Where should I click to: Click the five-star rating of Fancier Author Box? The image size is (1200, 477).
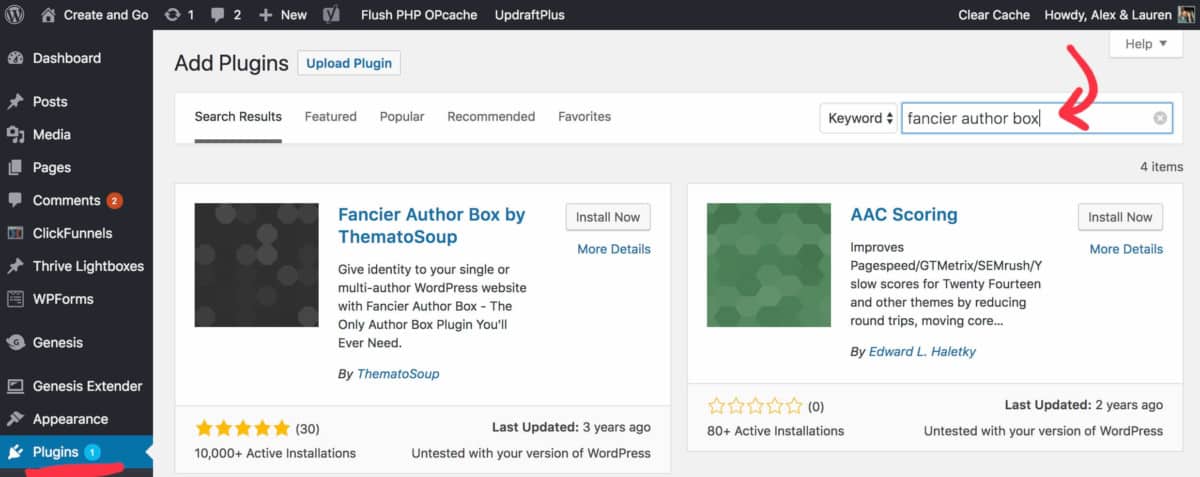pyautogui.click(x=243, y=429)
